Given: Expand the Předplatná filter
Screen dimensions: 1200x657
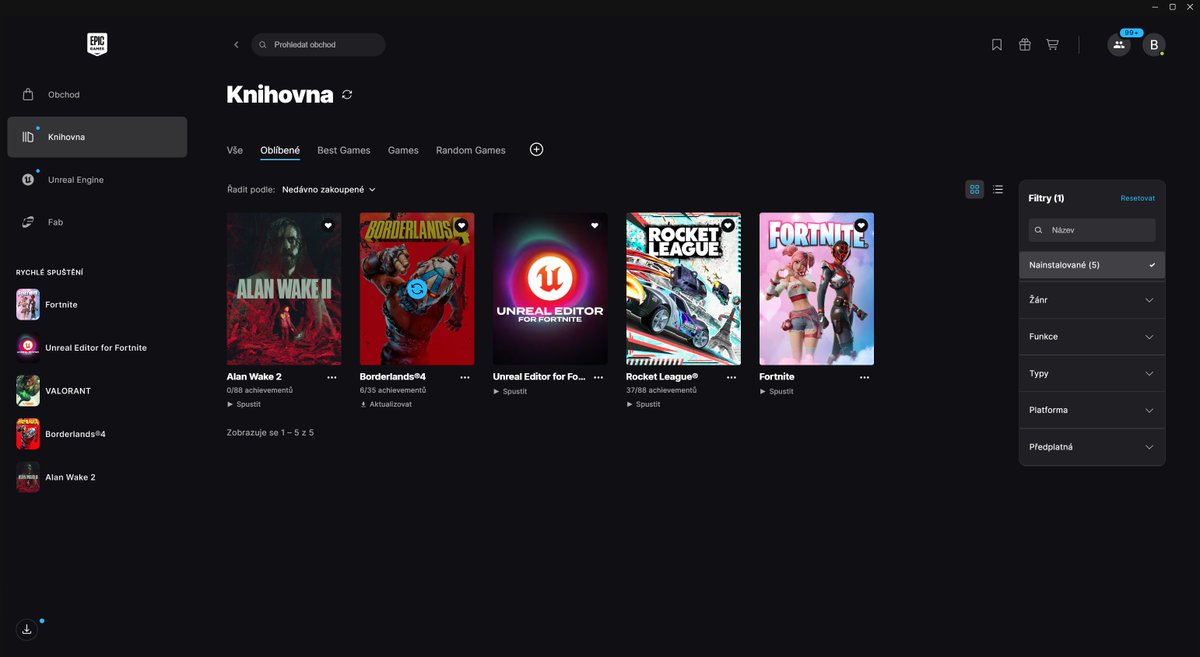Looking at the screenshot, I should tap(1092, 447).
